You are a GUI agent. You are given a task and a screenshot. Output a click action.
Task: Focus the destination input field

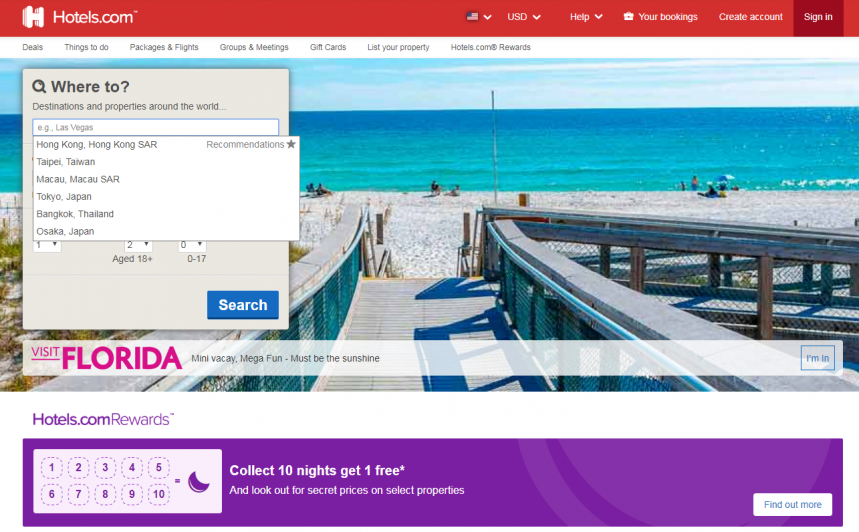tap(156, 127)
